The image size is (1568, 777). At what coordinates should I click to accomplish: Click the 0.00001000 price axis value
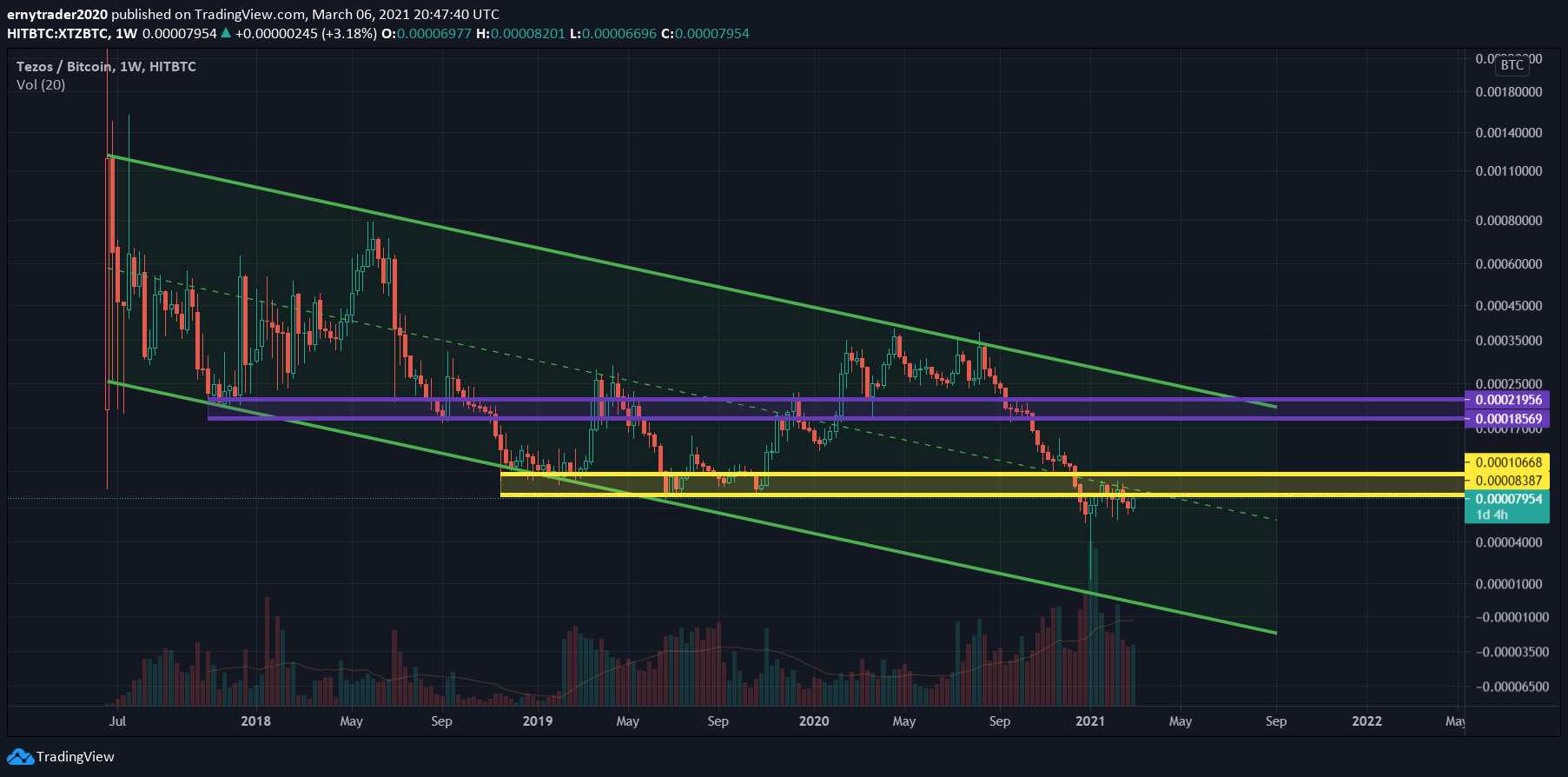(1509, 584)
